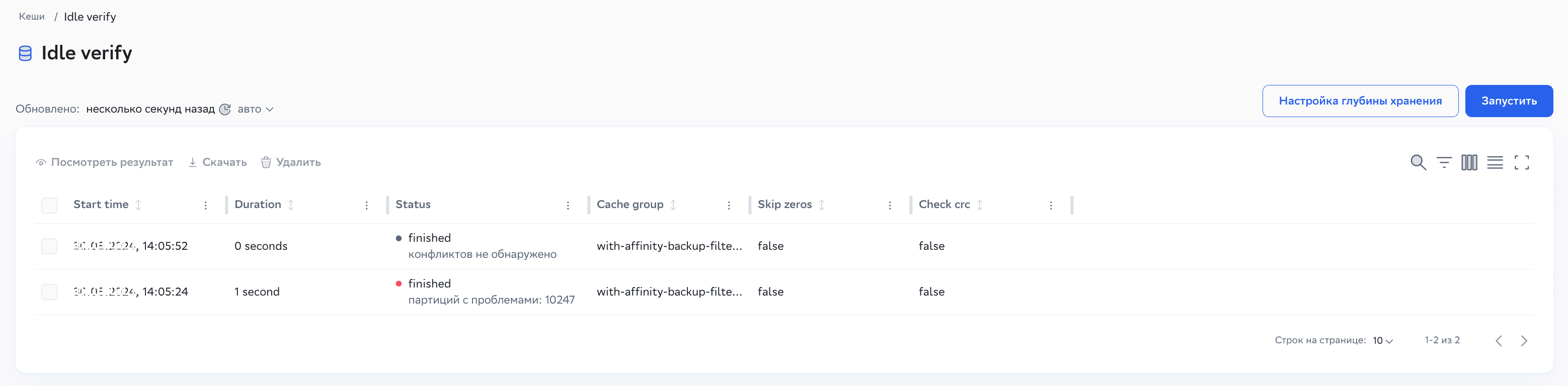The width and height of the screenshot is (1568, 386).
Task: Open the rows per page dropdown
Action: coord(1382,340)
